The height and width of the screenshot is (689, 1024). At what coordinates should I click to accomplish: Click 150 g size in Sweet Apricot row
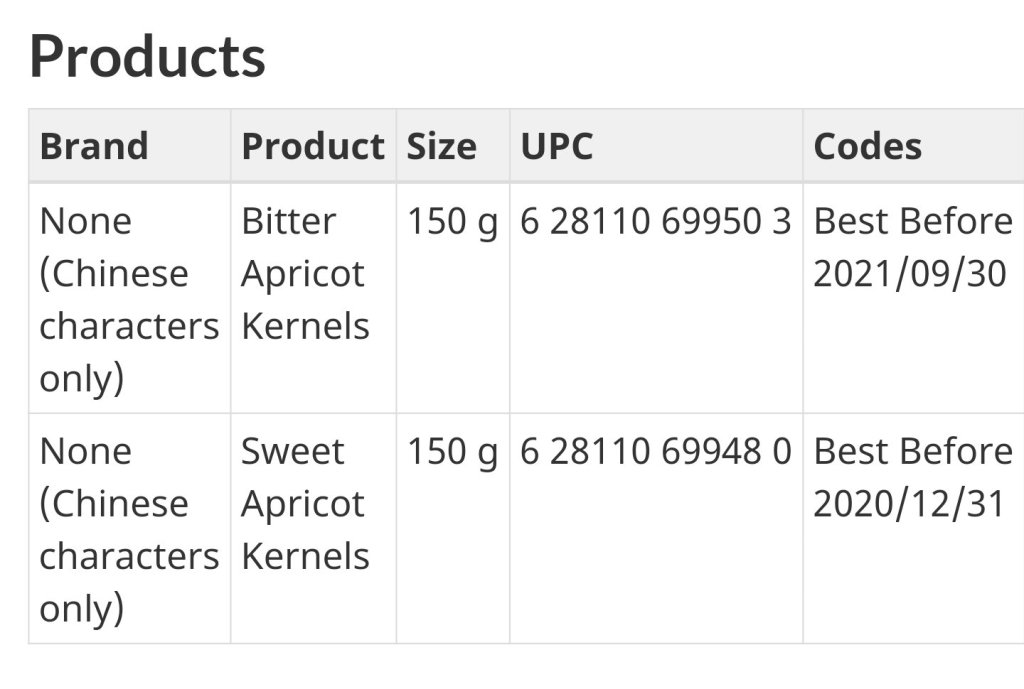[x=452, y=451]
